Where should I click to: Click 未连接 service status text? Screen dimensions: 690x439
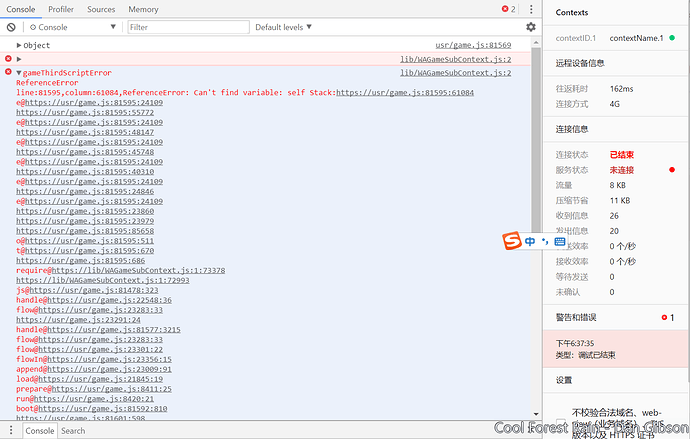(621, 170)
